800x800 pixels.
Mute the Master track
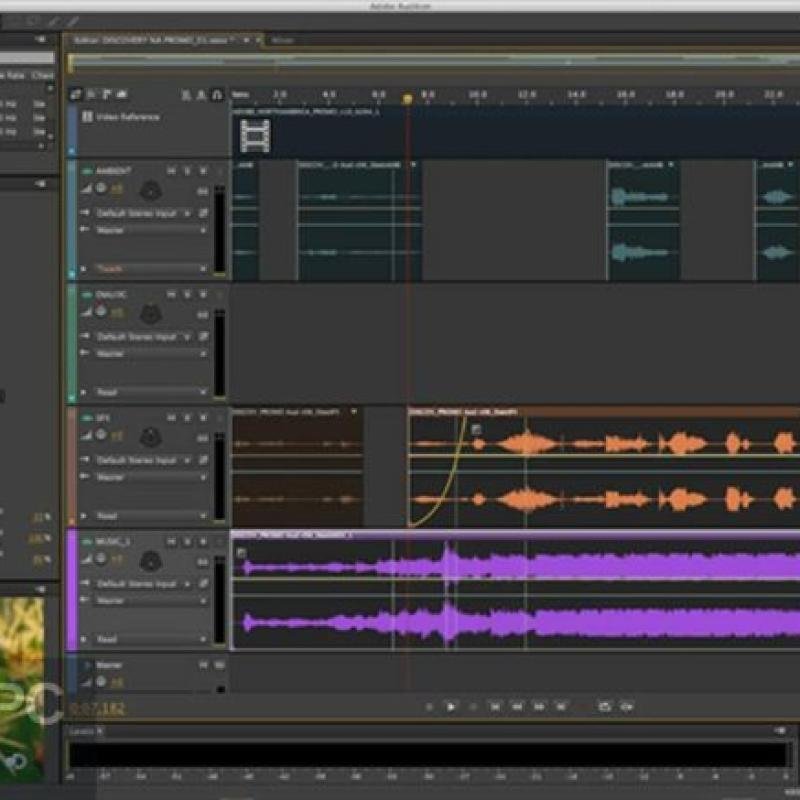[203, 665]
